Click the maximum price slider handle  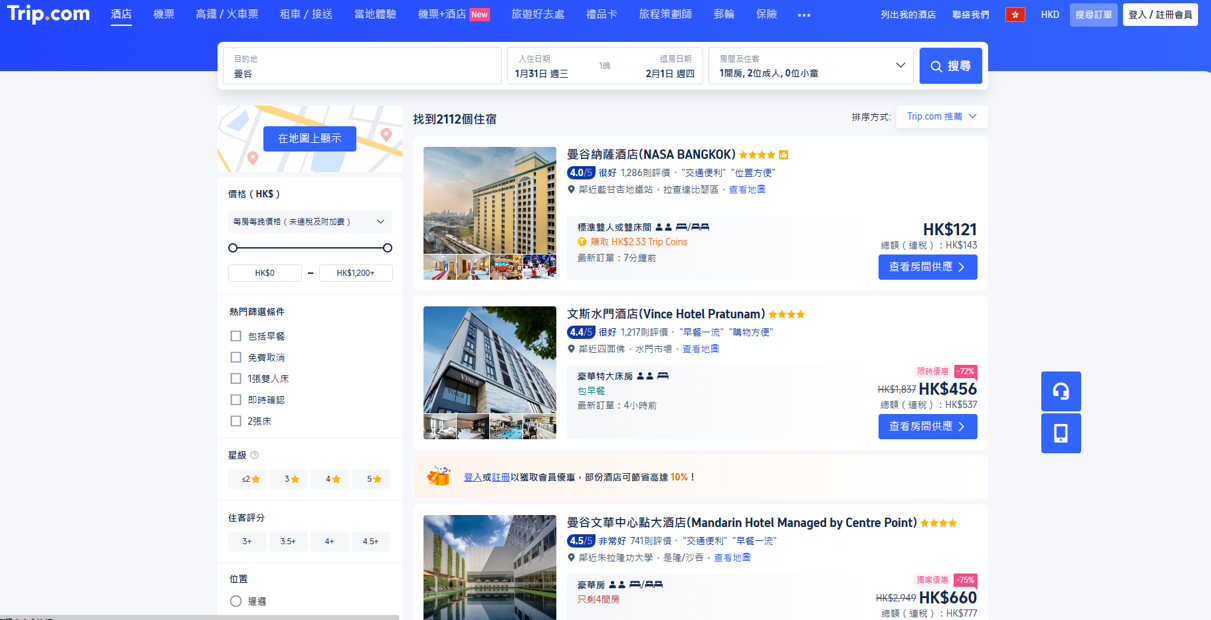point(387,248)
